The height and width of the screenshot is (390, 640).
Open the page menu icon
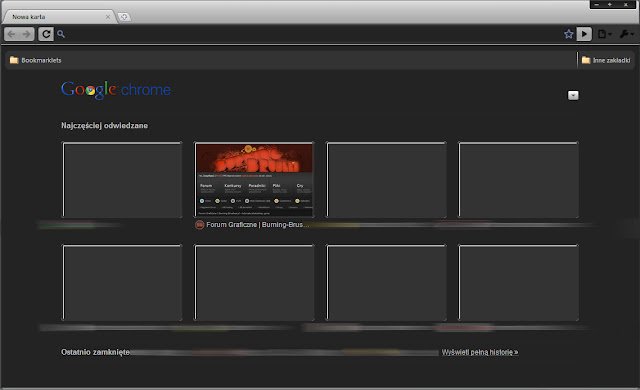[604, 34]
